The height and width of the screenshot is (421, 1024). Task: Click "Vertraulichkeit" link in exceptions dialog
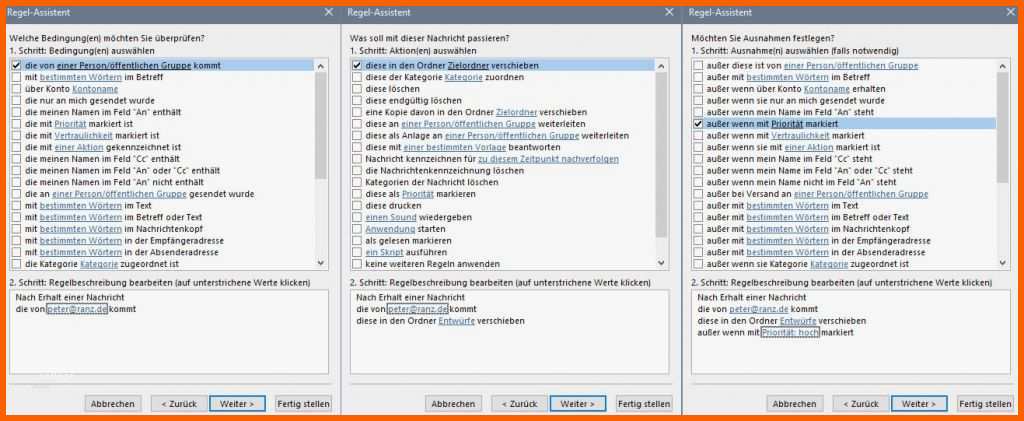tap(801, 135)
